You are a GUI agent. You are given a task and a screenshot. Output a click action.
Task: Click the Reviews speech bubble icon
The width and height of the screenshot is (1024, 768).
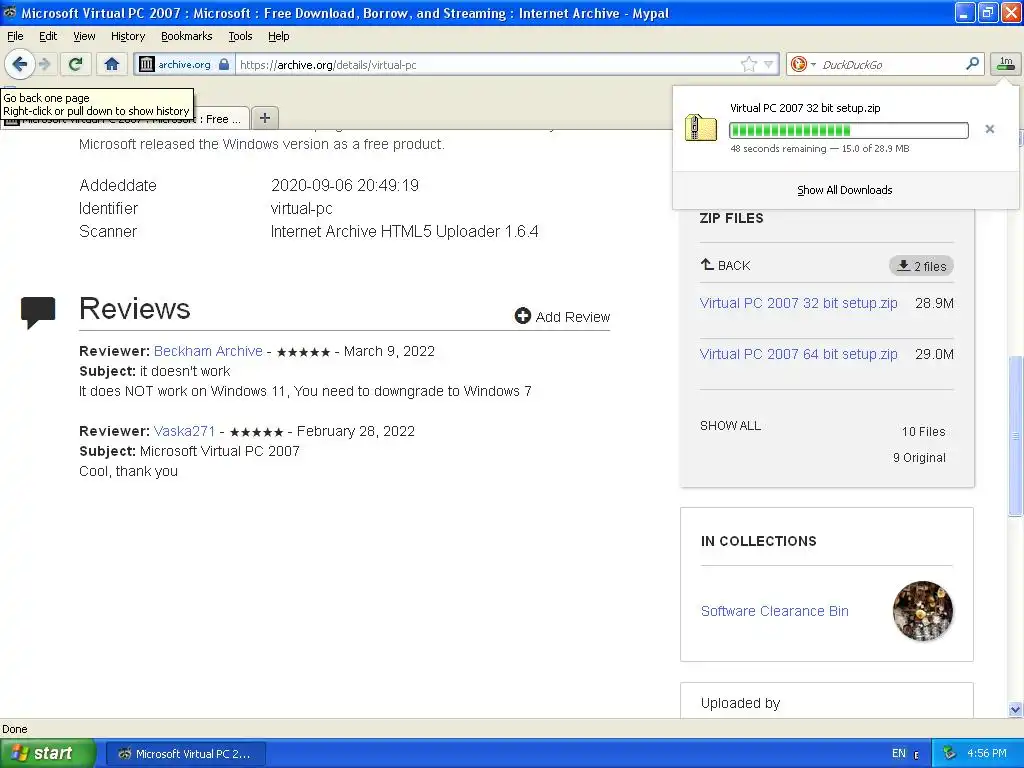click(38, 313)
